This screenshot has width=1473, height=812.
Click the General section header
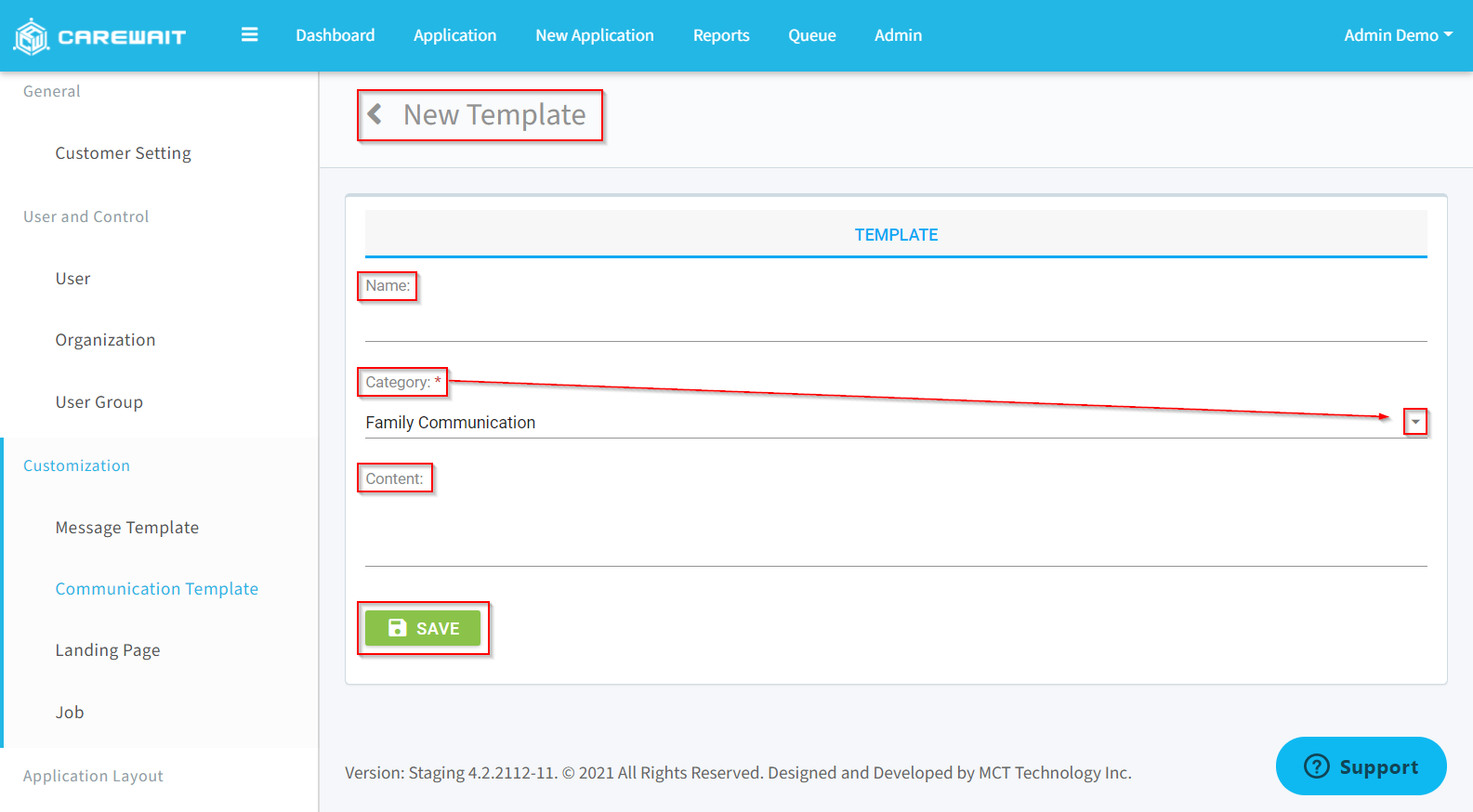(52, 91)
